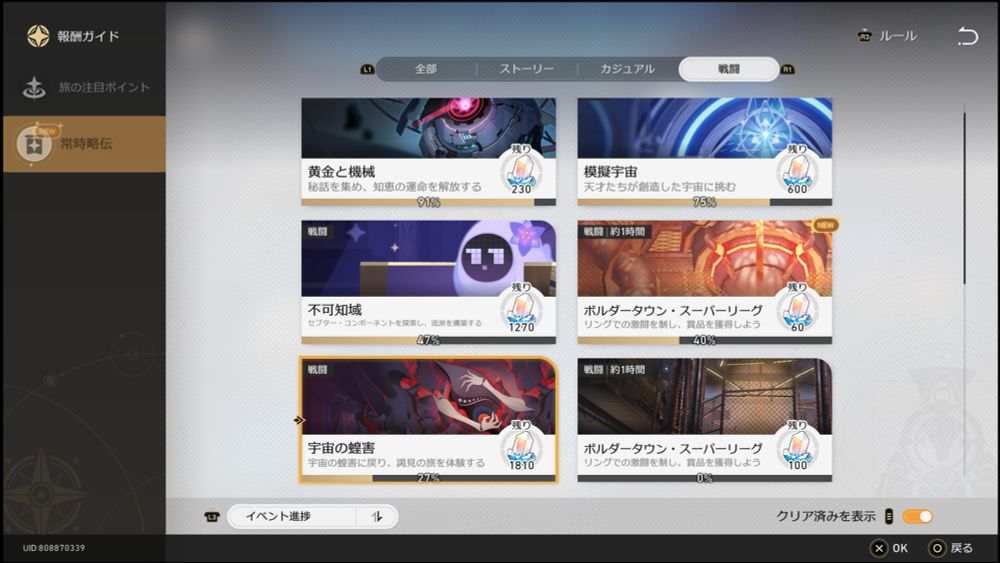Click the return arrow icon
The width and height of the screenshot is (1000, 563).
pos(967,36)
